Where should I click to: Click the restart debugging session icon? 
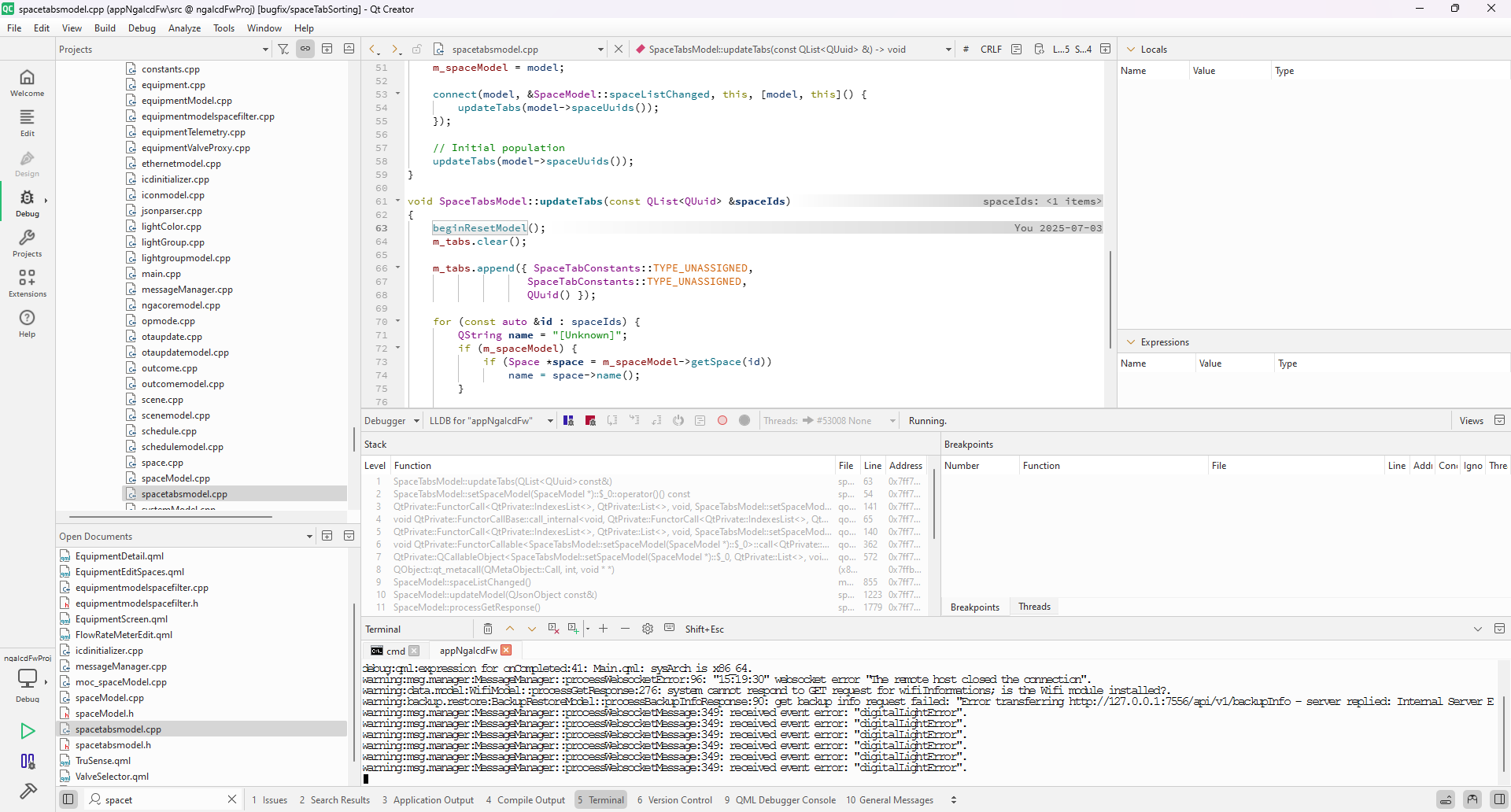[678, 421]
